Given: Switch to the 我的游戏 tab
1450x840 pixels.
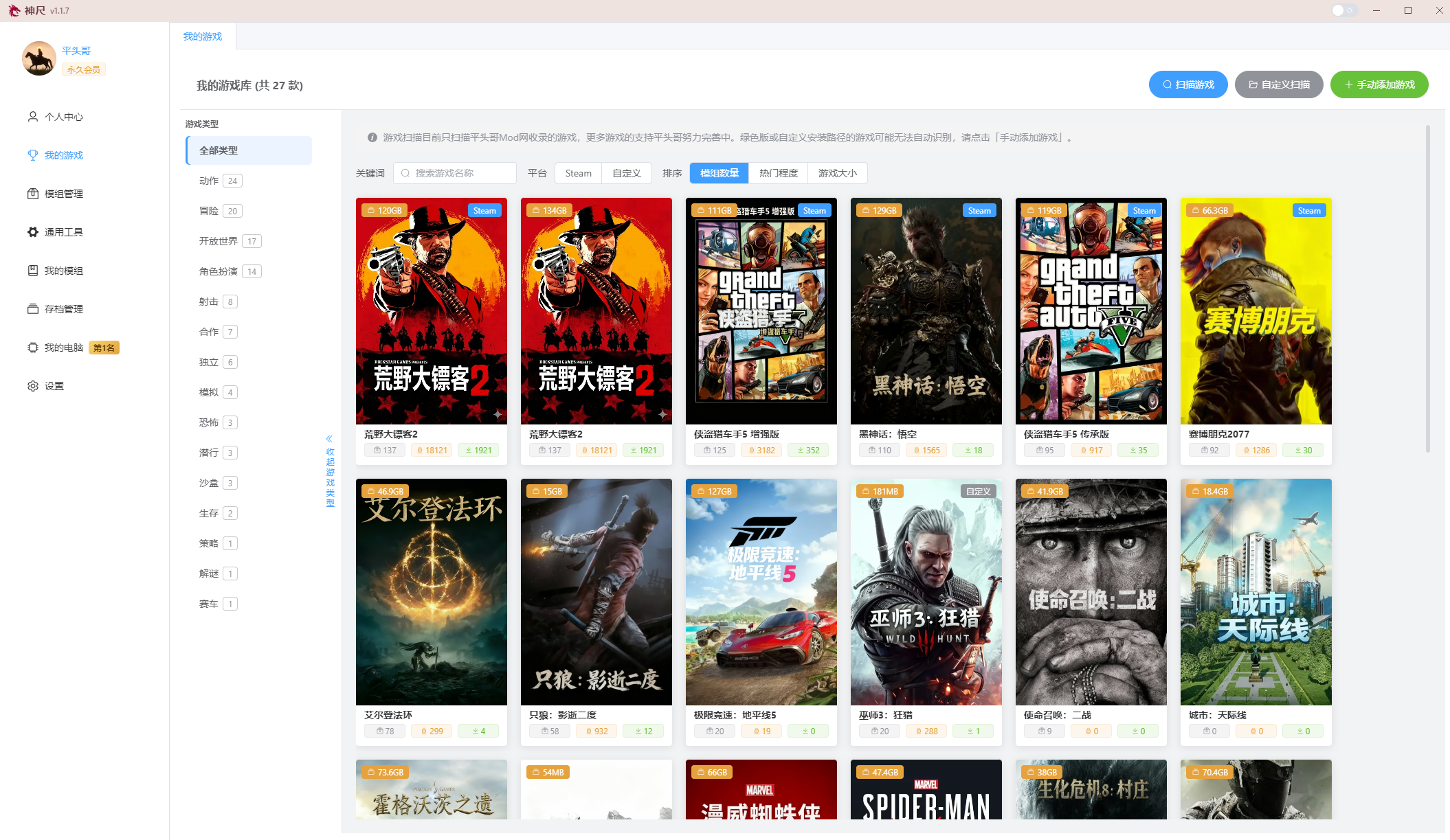Looking at the screenshot, I should (x=203, y=36).
